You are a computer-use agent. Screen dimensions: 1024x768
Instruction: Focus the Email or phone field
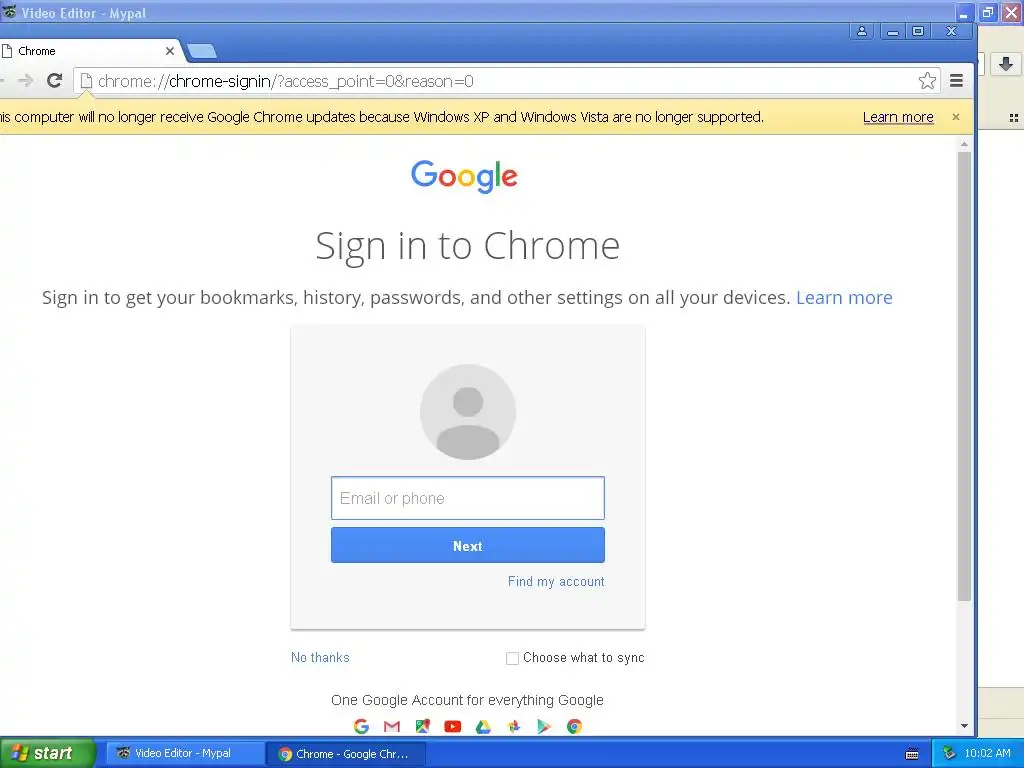coord(468,498)
